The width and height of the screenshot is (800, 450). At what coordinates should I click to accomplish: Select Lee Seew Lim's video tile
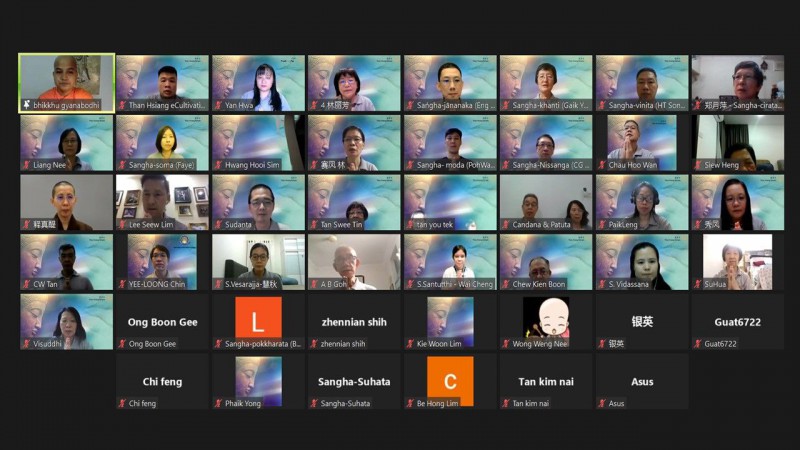click(x=162, y=200)
